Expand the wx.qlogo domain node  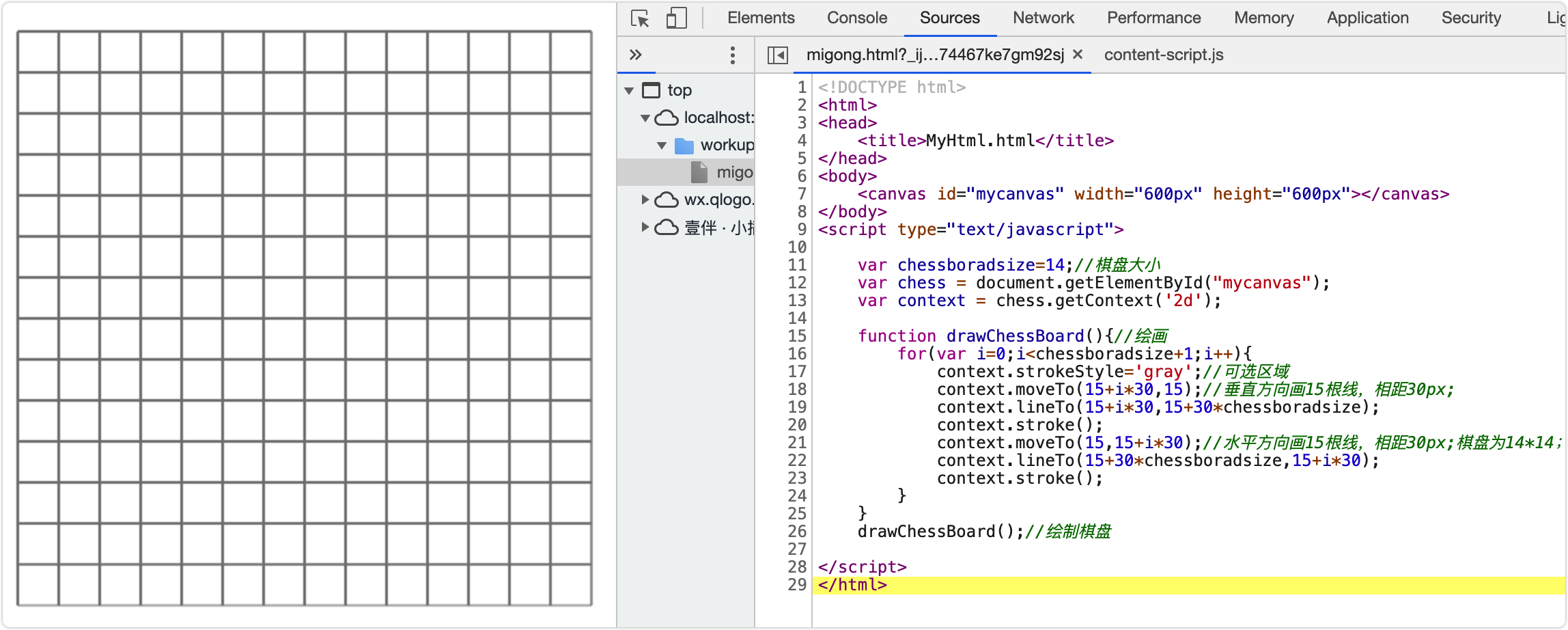coord(645,200)
